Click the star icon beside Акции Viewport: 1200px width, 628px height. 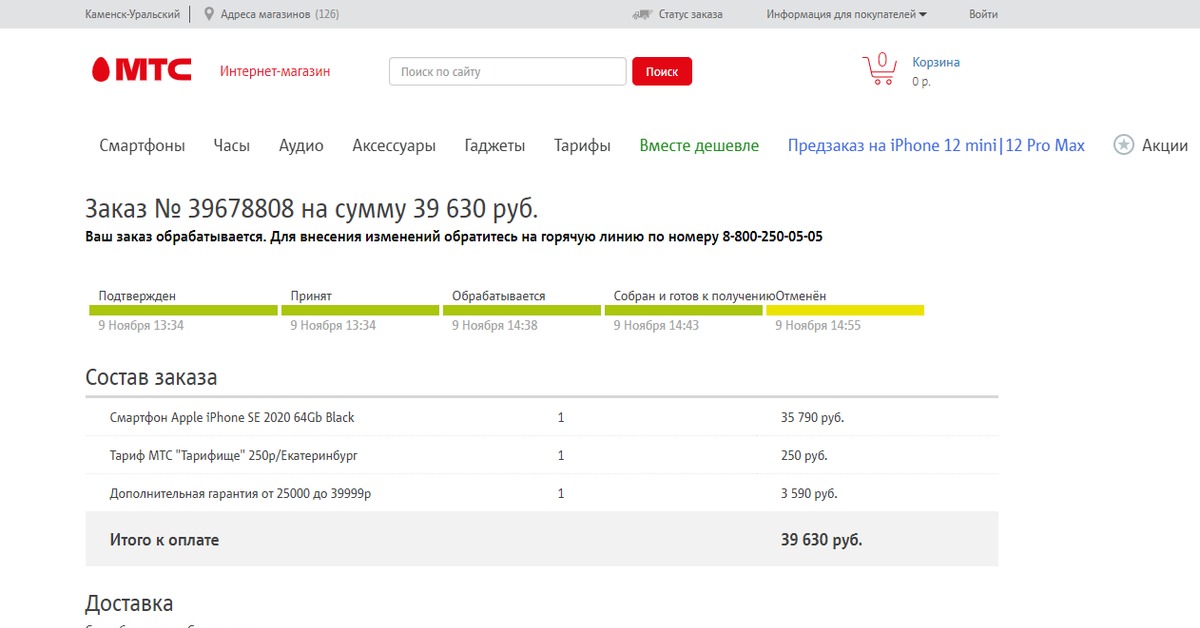click(1124, 145)
